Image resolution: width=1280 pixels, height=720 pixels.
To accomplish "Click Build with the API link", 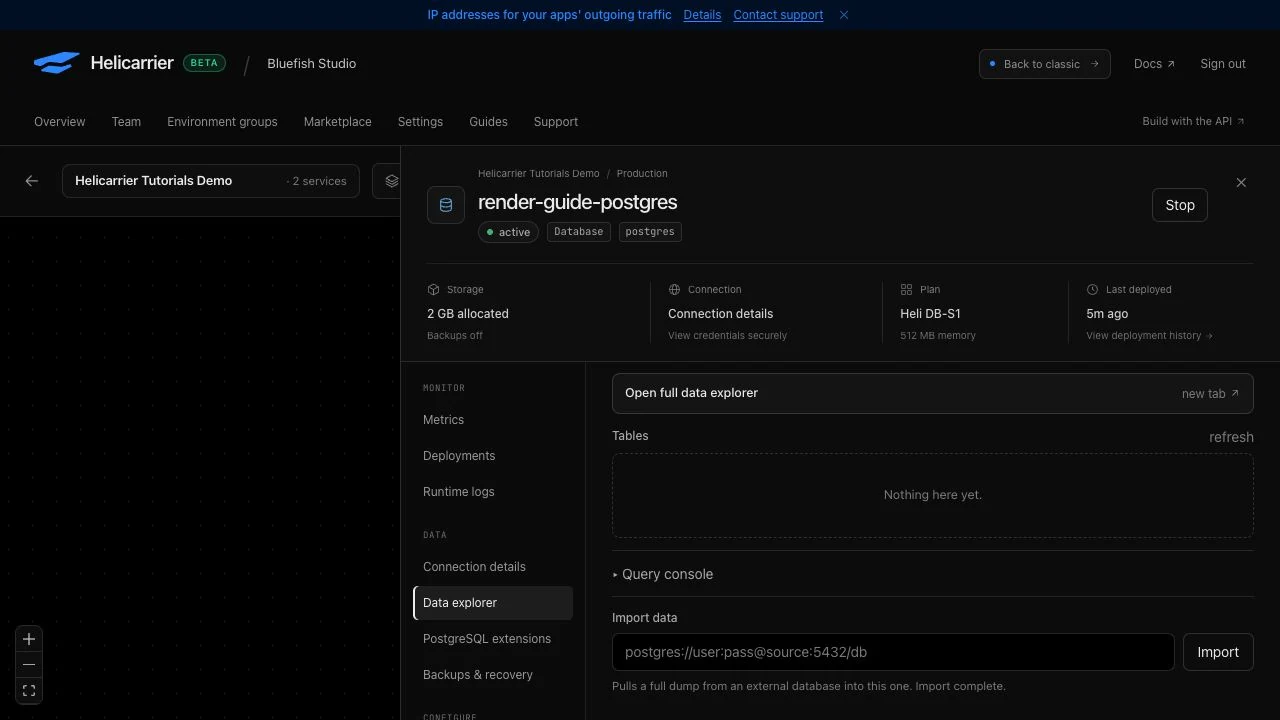I will [x=1193, y=122].
